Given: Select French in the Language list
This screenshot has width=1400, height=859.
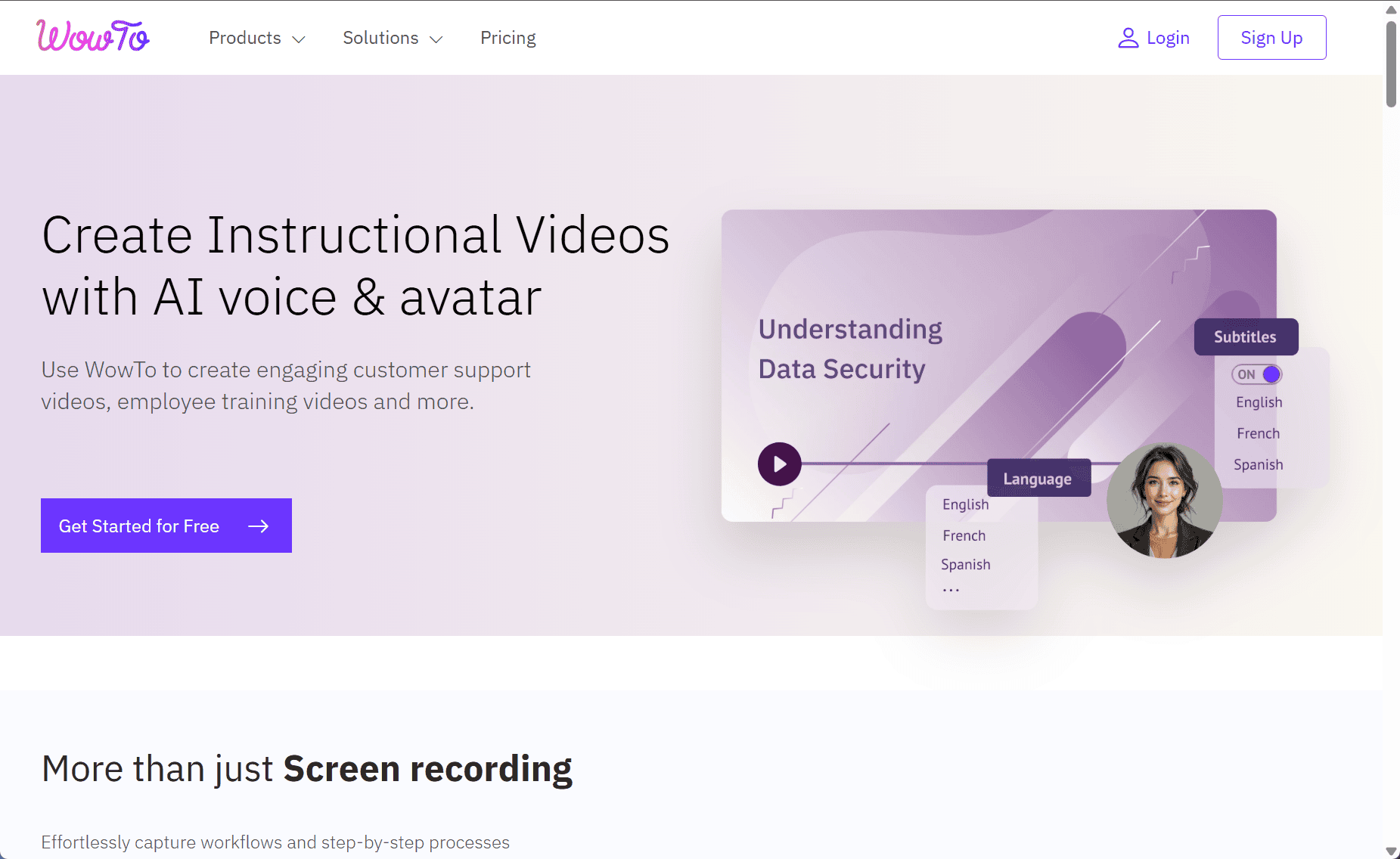Looking at the screenshot, I should 964,535.
